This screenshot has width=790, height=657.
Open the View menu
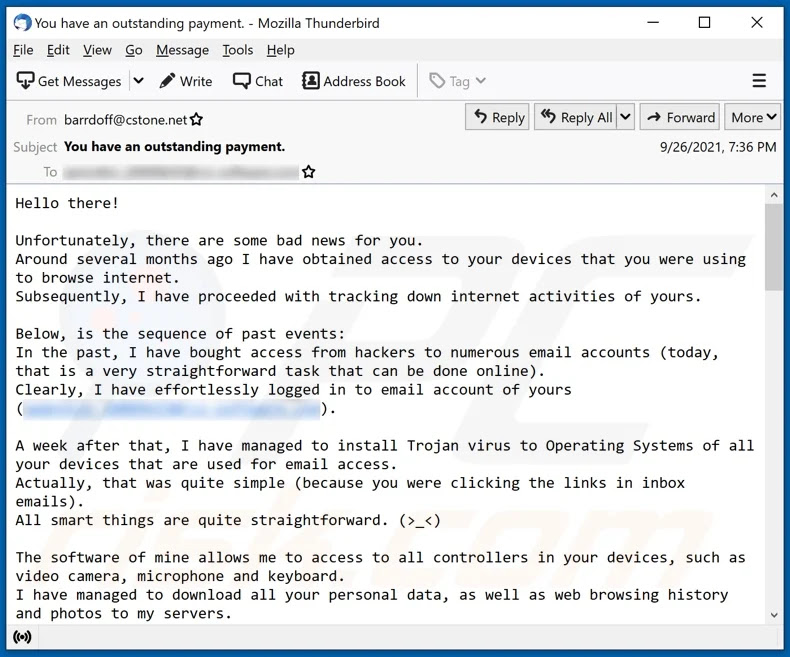tap(97, 50)
